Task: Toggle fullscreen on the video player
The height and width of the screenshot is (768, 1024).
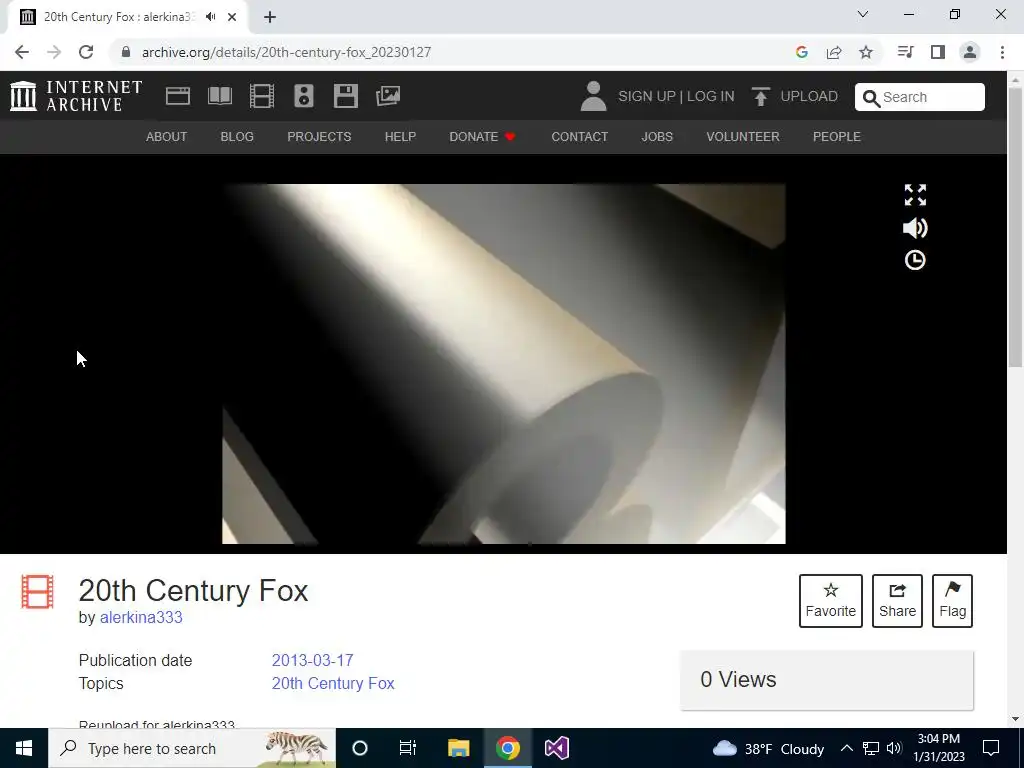Action: tap(915, 195)
